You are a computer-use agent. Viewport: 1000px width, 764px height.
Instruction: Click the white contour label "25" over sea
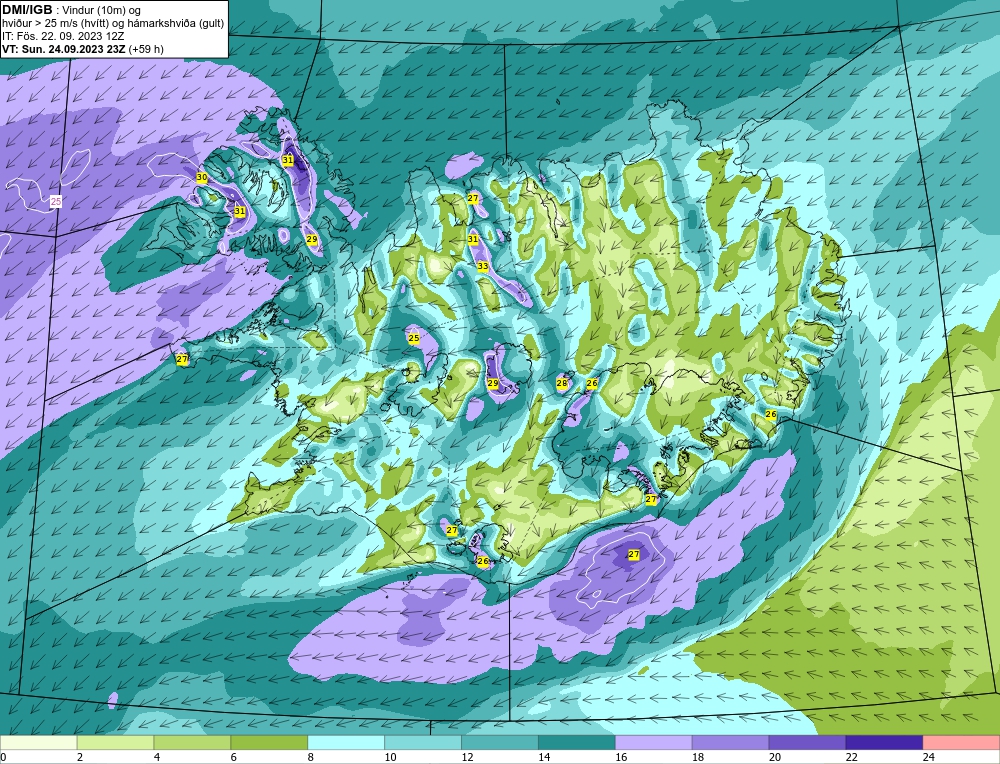click(x=56, y=202)
